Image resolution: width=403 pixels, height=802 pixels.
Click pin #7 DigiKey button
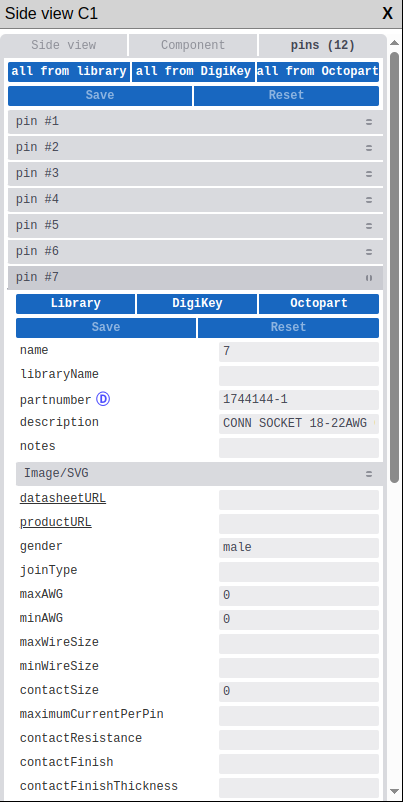197,304
